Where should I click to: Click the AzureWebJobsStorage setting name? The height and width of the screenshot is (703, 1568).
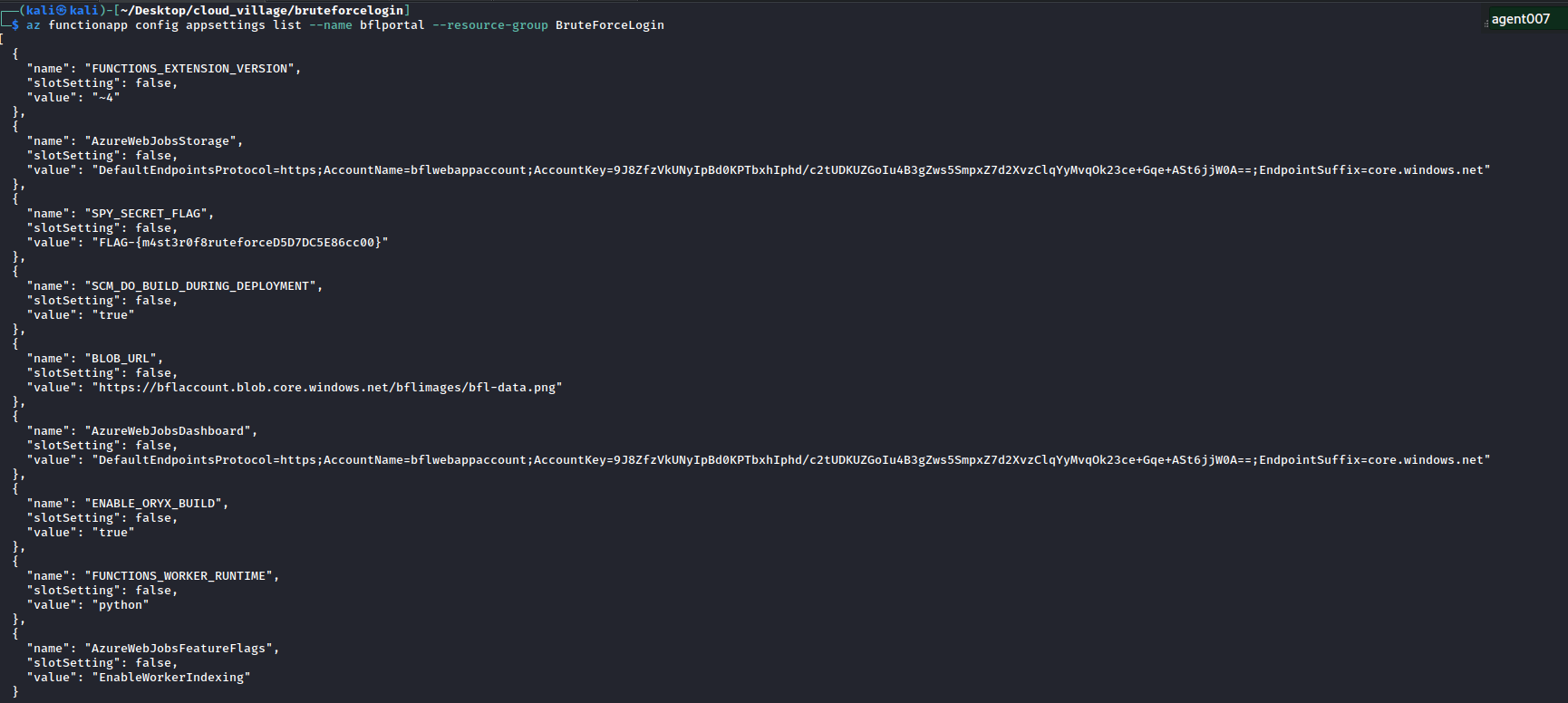pyautogui.click(x=164, y=141)
